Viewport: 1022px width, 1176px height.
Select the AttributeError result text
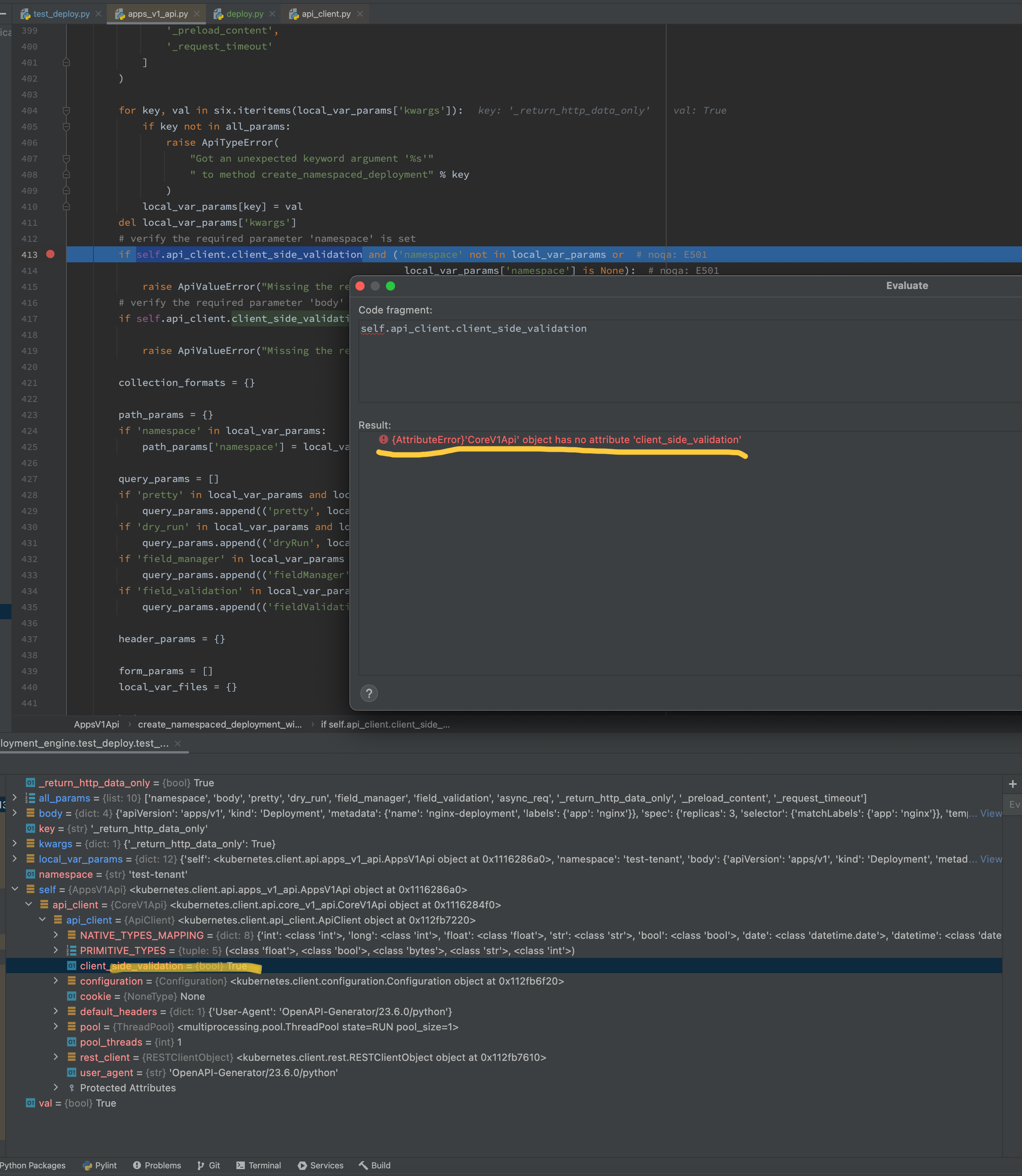566,440
